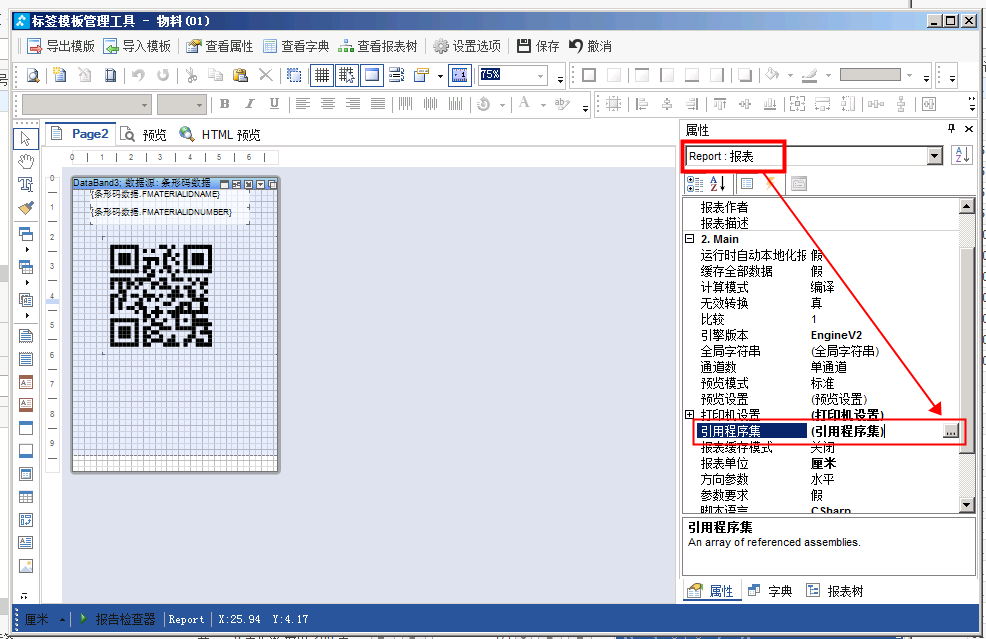Click the justify text alignment icon

click(378, 104)
